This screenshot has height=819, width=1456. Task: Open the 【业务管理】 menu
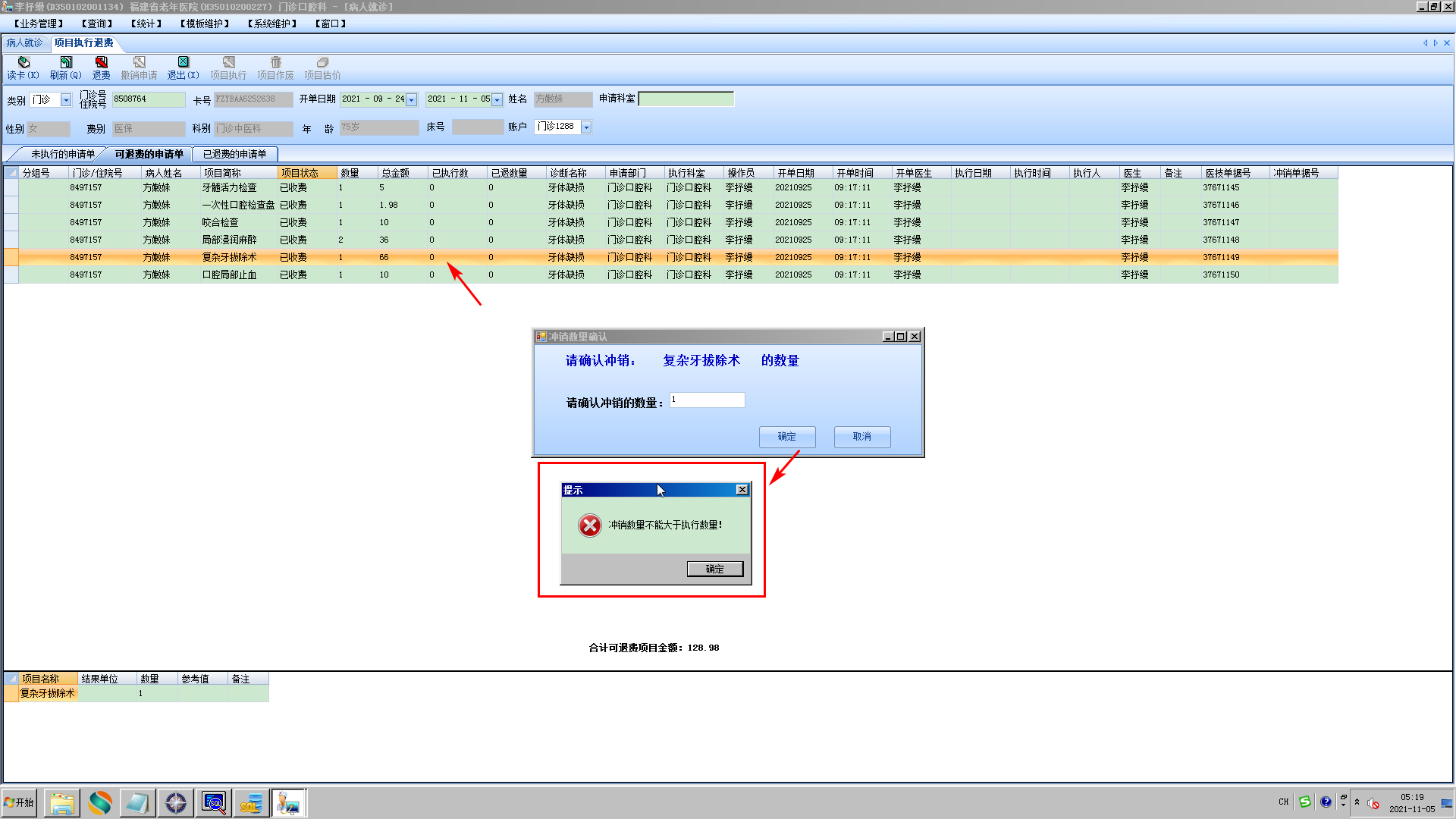pyautogui.click(x=39, y=24)
